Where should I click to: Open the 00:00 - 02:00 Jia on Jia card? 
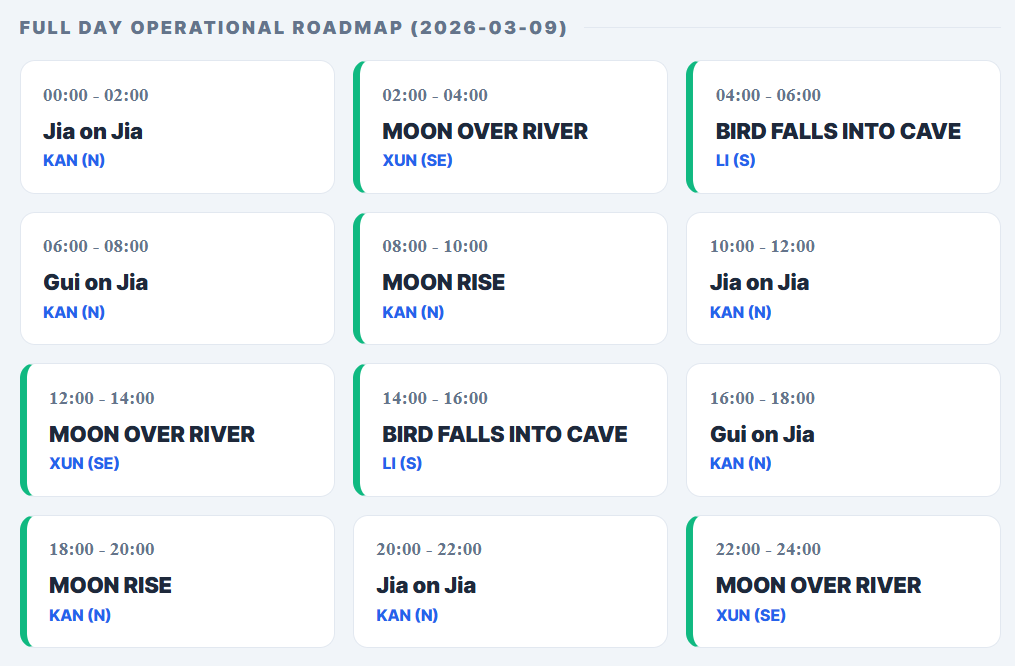(177, 127)
